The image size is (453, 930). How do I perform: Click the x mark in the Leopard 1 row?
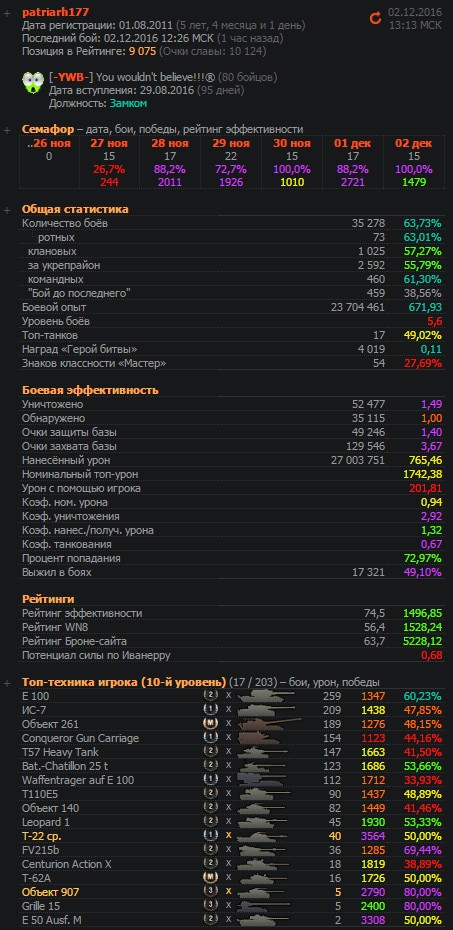(x=228, y=822)
